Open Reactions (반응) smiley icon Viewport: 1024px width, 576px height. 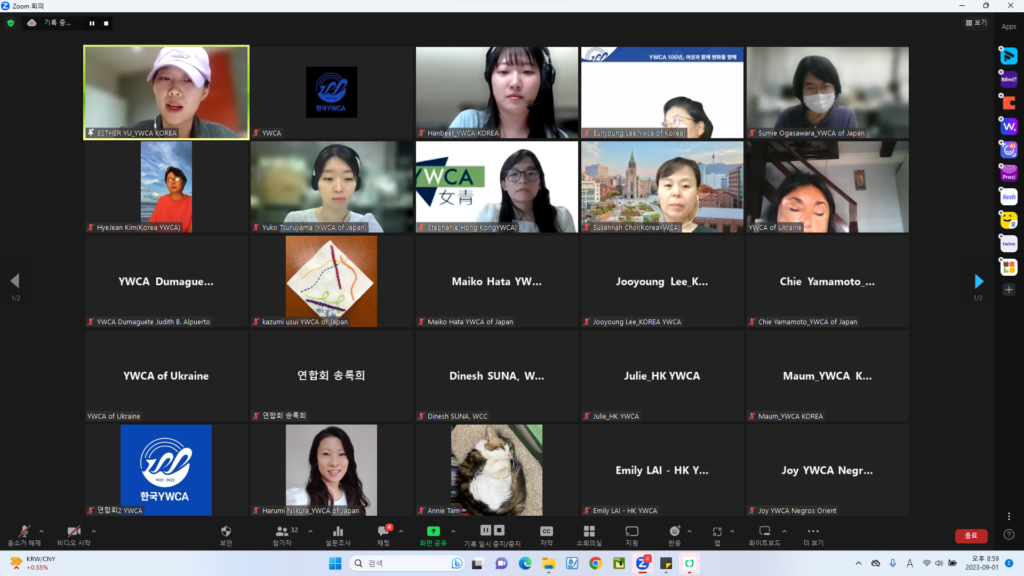click(674, 534)
